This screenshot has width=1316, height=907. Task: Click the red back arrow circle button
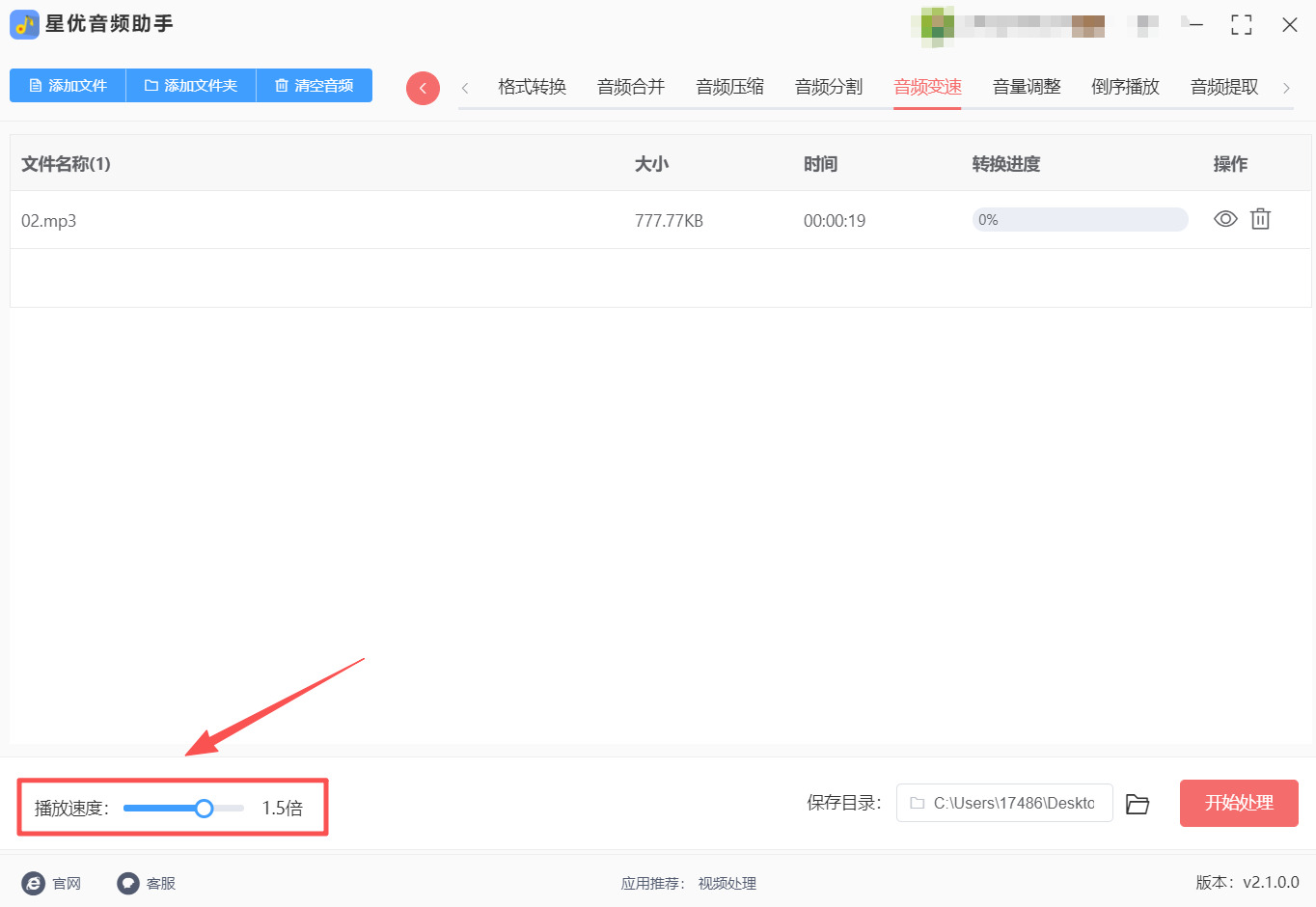pos(423,88)
